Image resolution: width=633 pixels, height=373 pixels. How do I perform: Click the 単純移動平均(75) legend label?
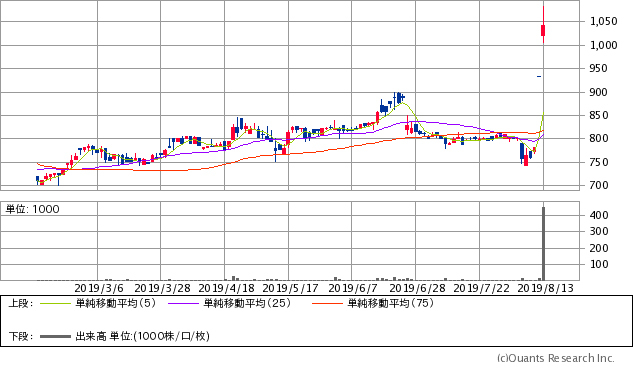(391, 303)
